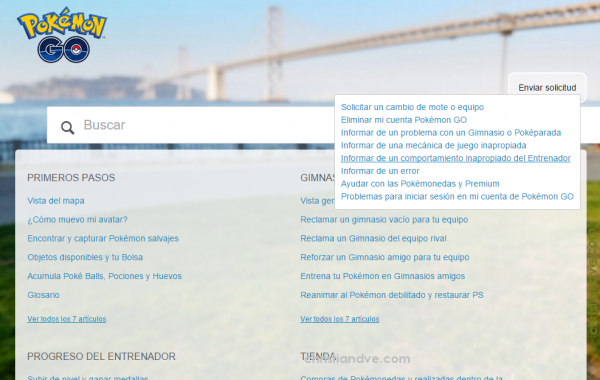The width and height of the screenshot is (600, 380).
Task: Open the Glosario link
Action: (x=43, y=295)
